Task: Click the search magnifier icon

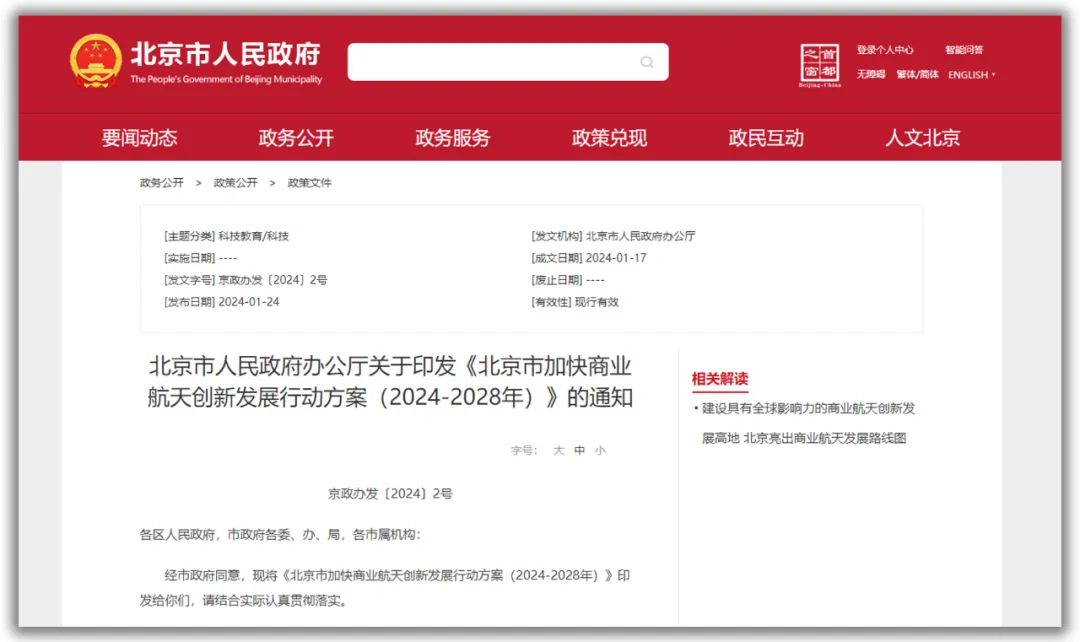Action: 647,62
